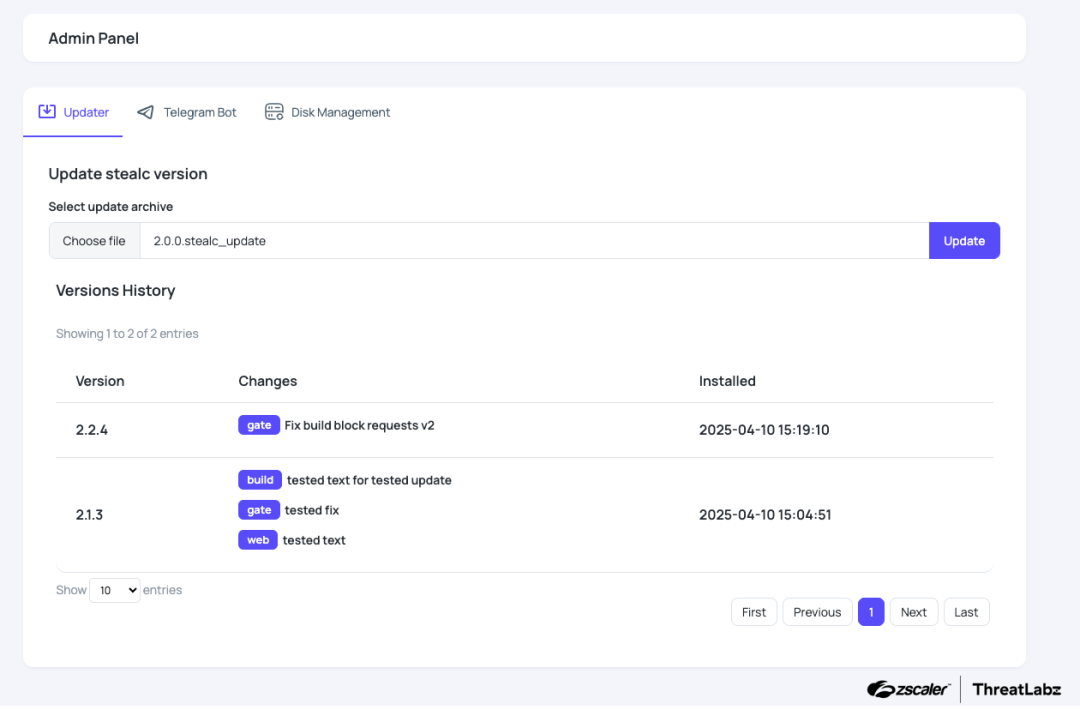Click the Update button
The image size is (1080, 710).
tap(963, 240)
